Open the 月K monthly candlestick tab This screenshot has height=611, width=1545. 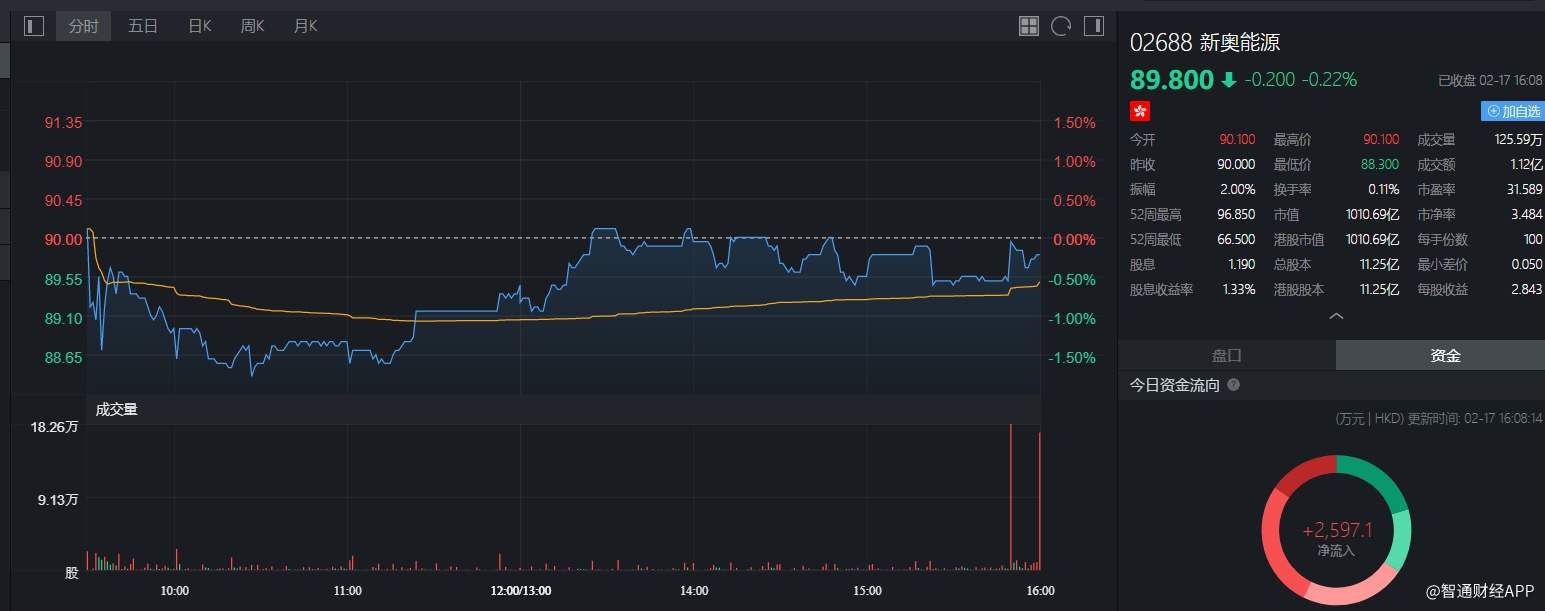pos(305,26)
